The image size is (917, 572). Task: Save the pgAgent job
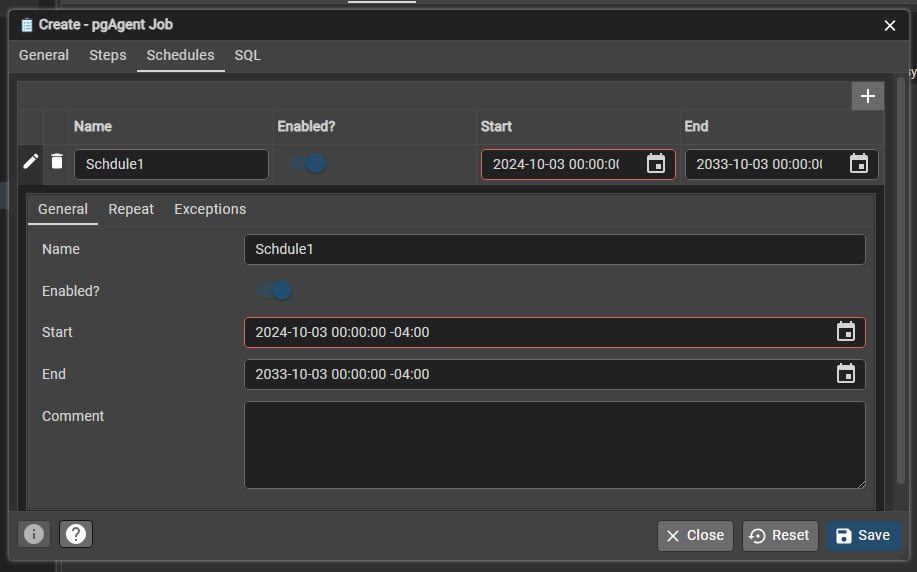[863, 536]
